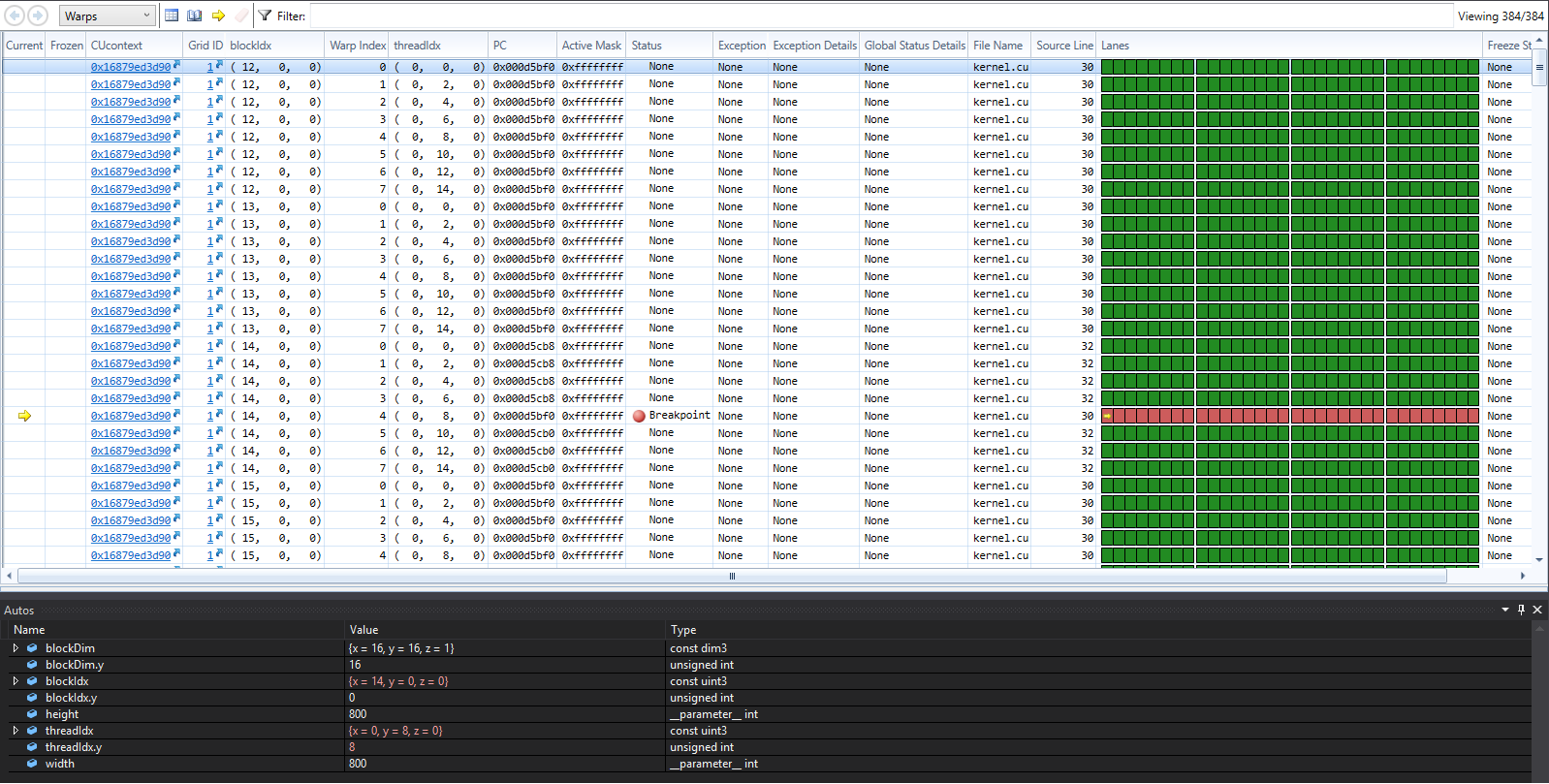
Task: Click the table view toolbar icon
Action: coord(172,16)
